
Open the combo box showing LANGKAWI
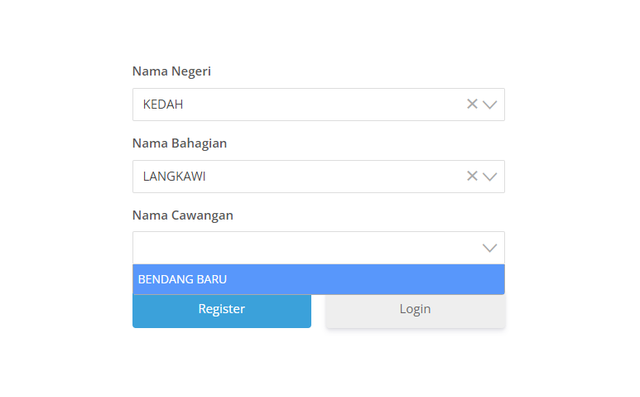[318, 176]
